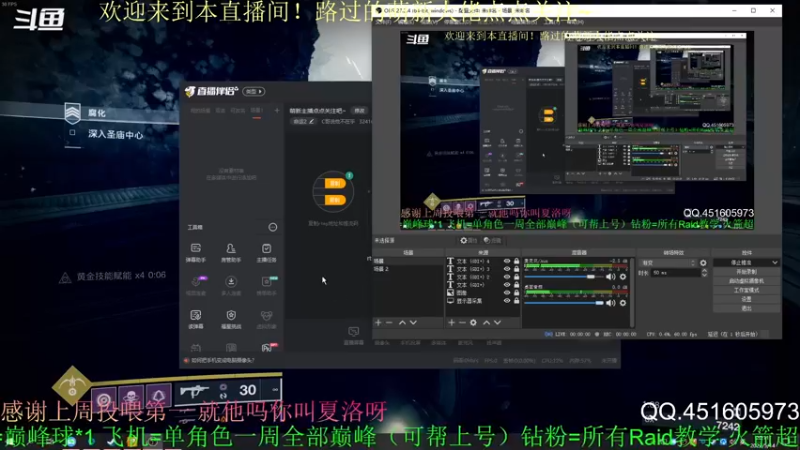This screenshot has width=800, height=450.
Task: Open the 弹幕助手 tool in the toolbox
Action: click(x=195, y=253)
